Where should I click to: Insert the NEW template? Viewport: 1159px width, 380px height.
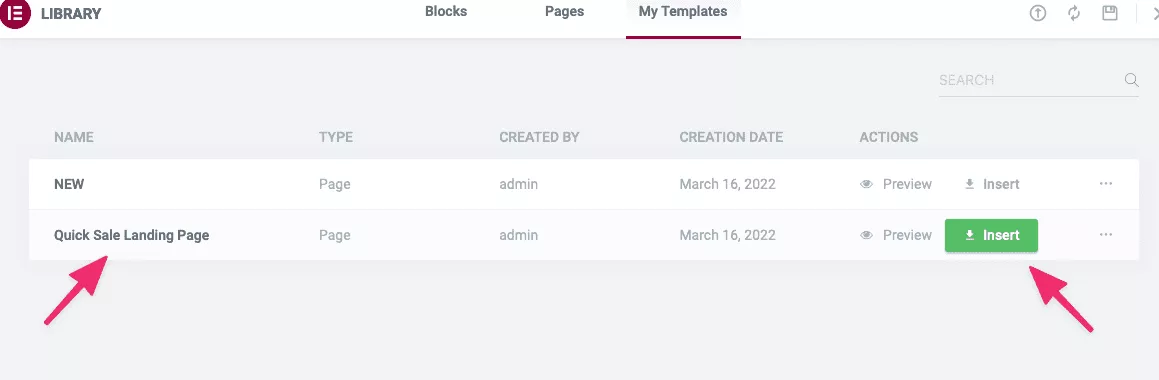pos(992,184)
